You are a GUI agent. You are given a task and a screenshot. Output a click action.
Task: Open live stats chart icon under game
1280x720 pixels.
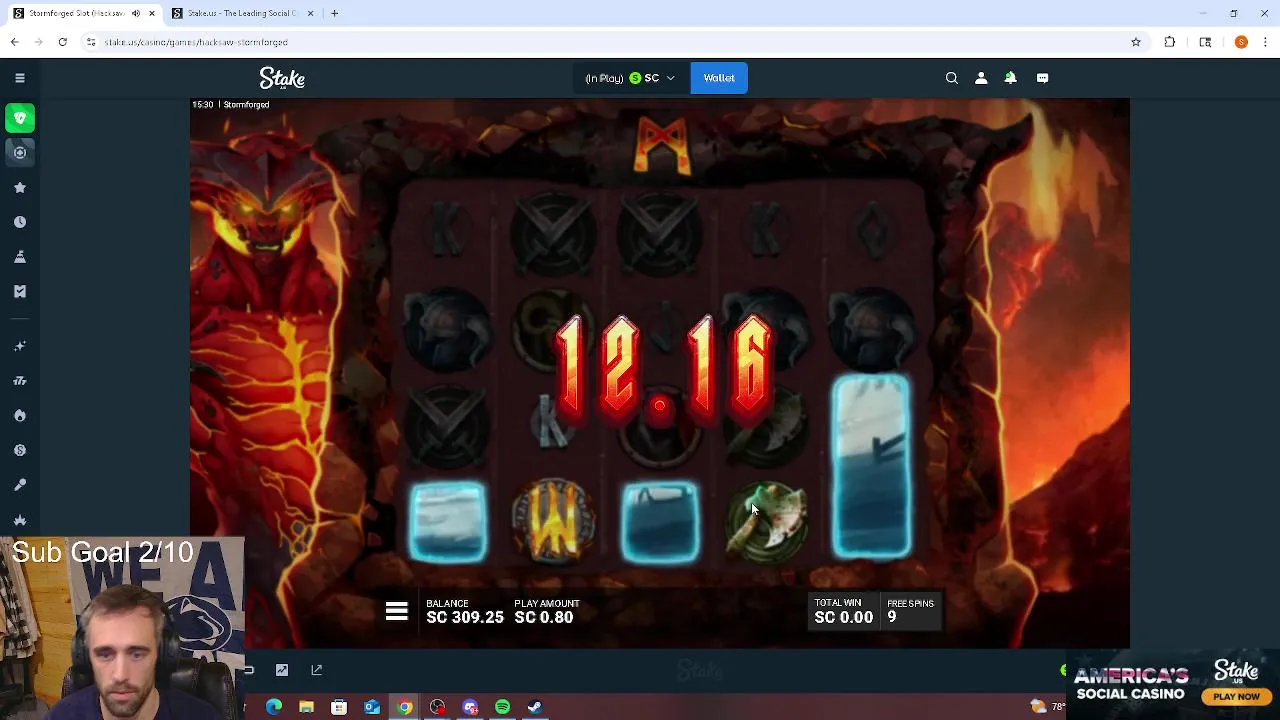coord(282,670)
